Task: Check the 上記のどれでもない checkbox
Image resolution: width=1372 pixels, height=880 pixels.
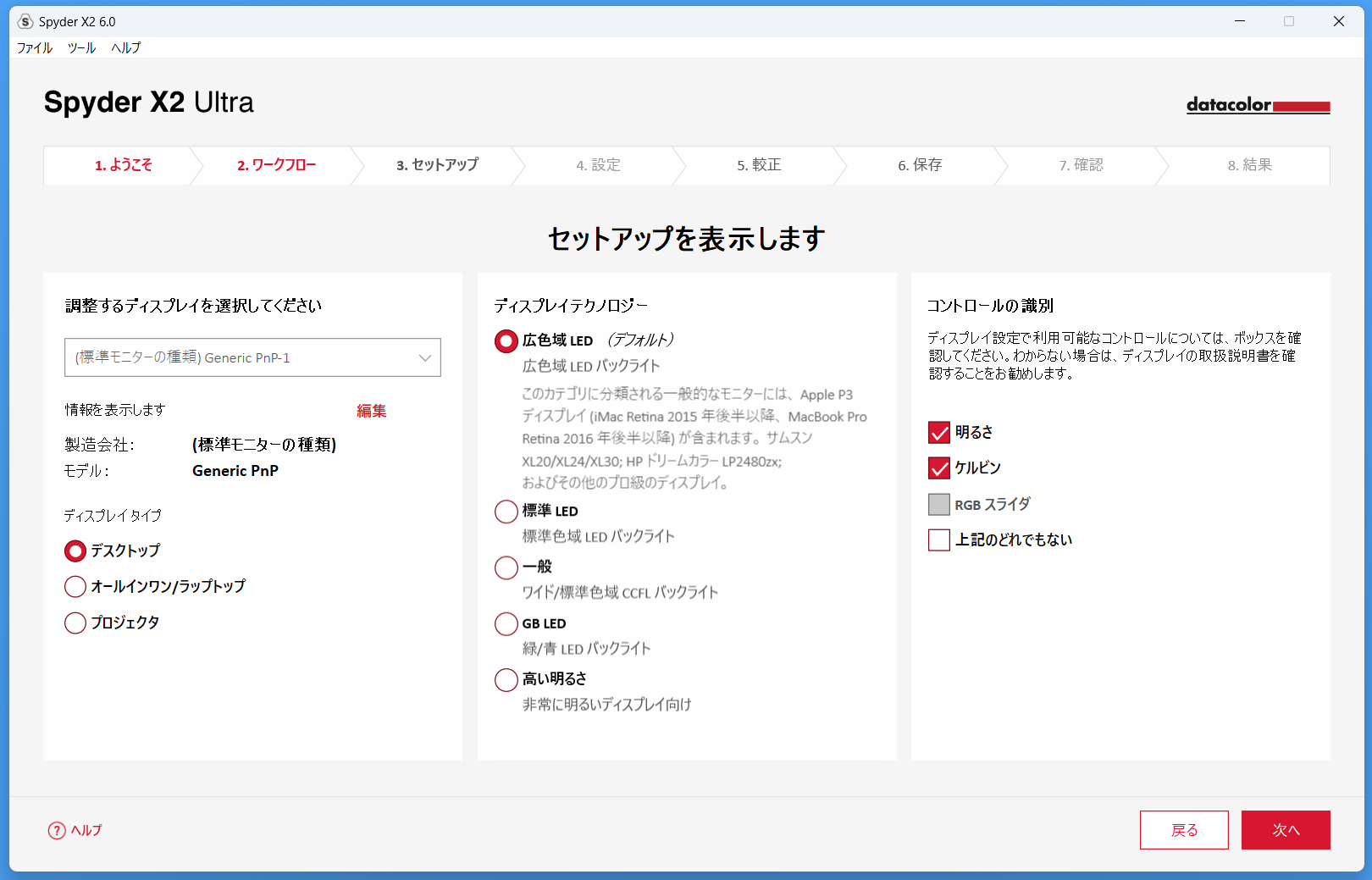Action: point(939,540)
